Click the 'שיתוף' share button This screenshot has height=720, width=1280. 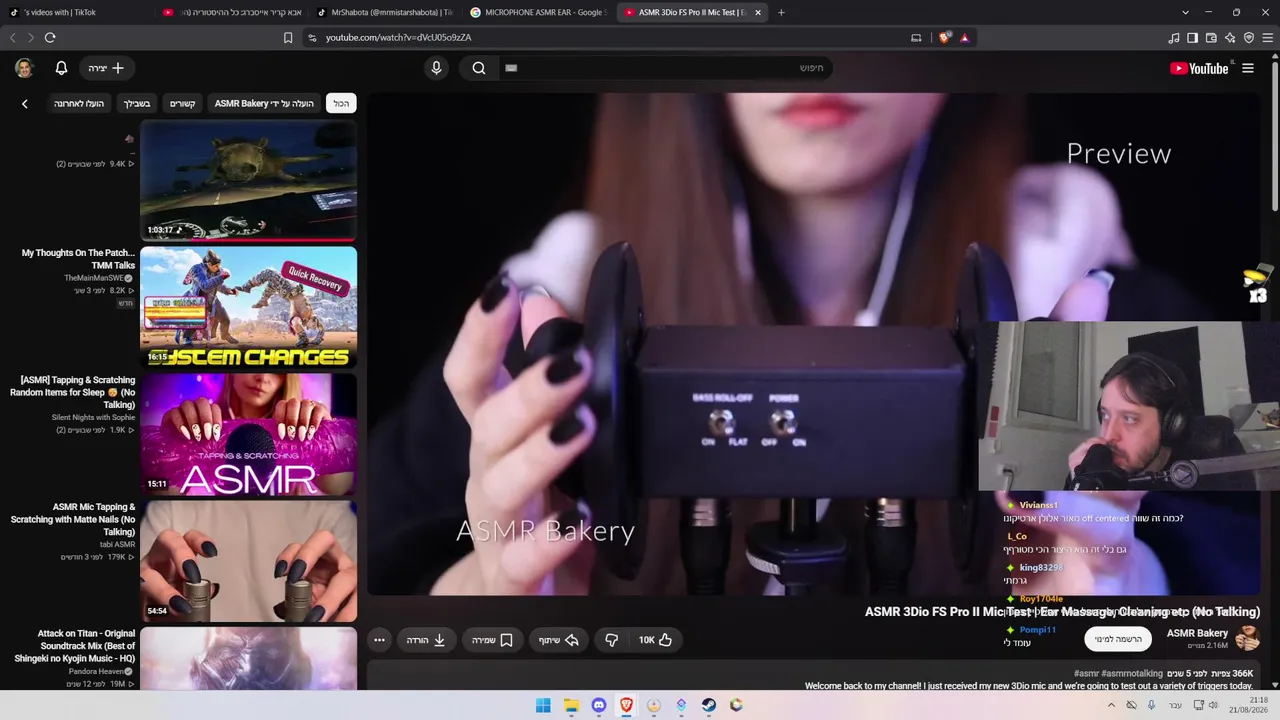coord(559,640)
